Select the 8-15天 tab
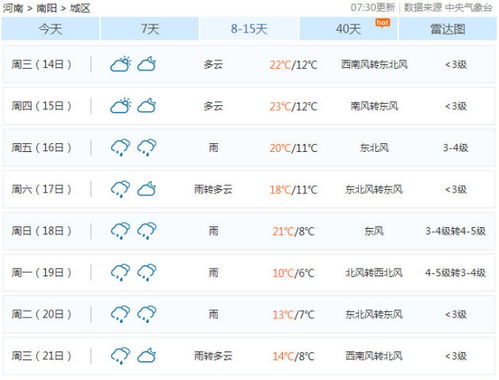499x380 pixels. coord(249,29)
